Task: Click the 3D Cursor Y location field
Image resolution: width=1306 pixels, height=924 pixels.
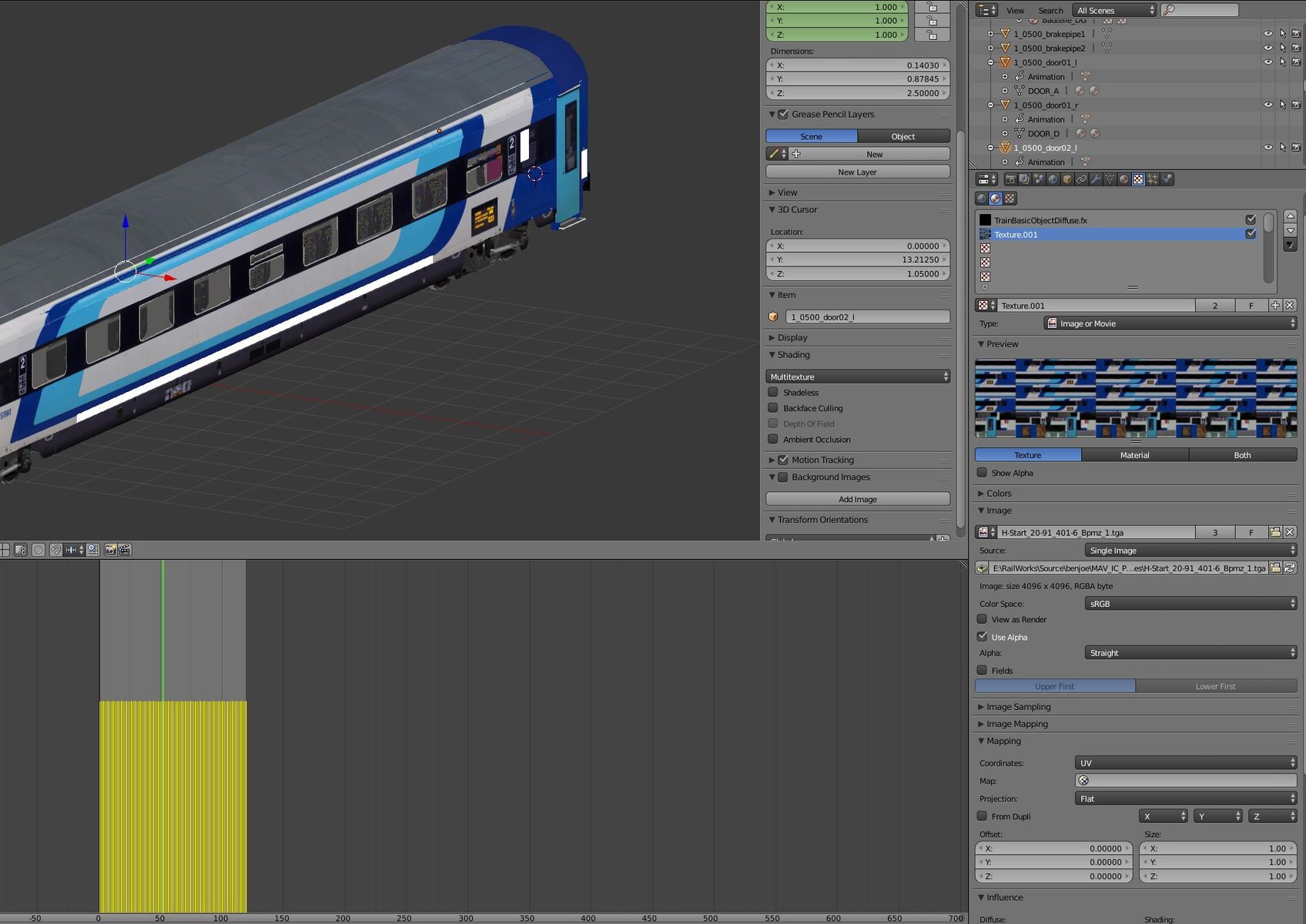Action: click(x=858, y=259)
